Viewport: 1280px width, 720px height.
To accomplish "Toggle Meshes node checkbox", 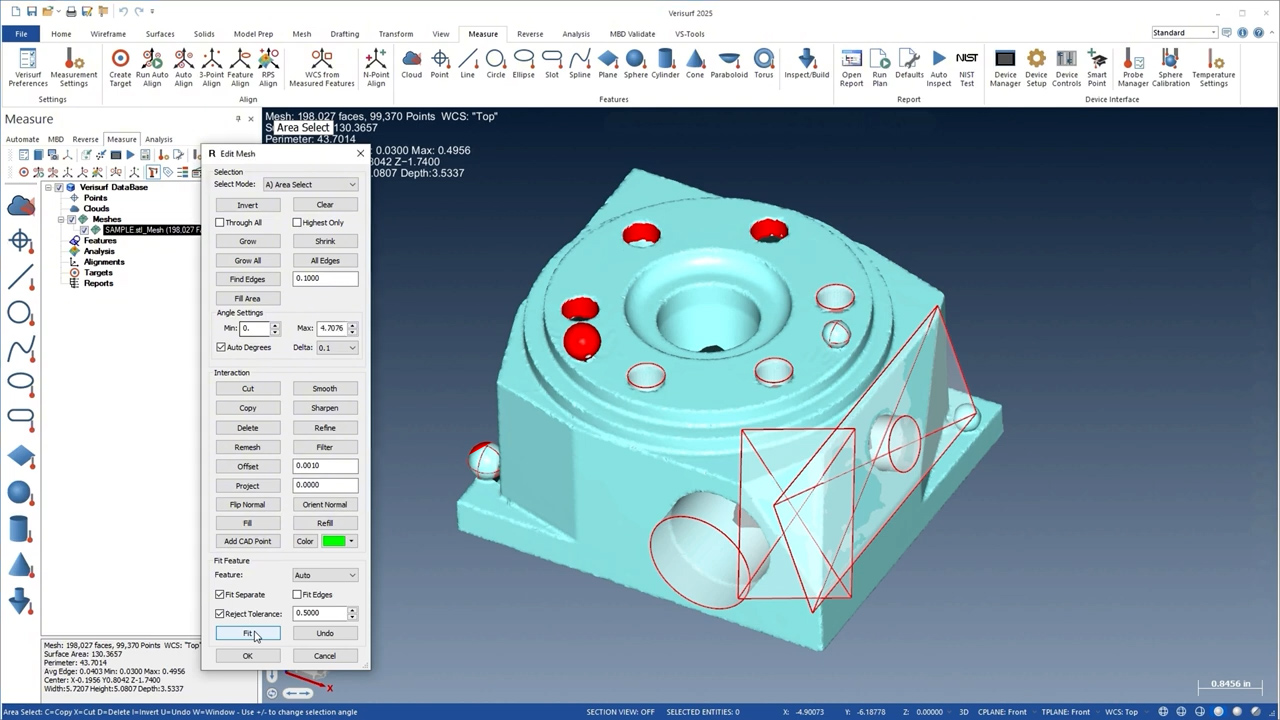I will pyautogui.click(x=71, y=219).
